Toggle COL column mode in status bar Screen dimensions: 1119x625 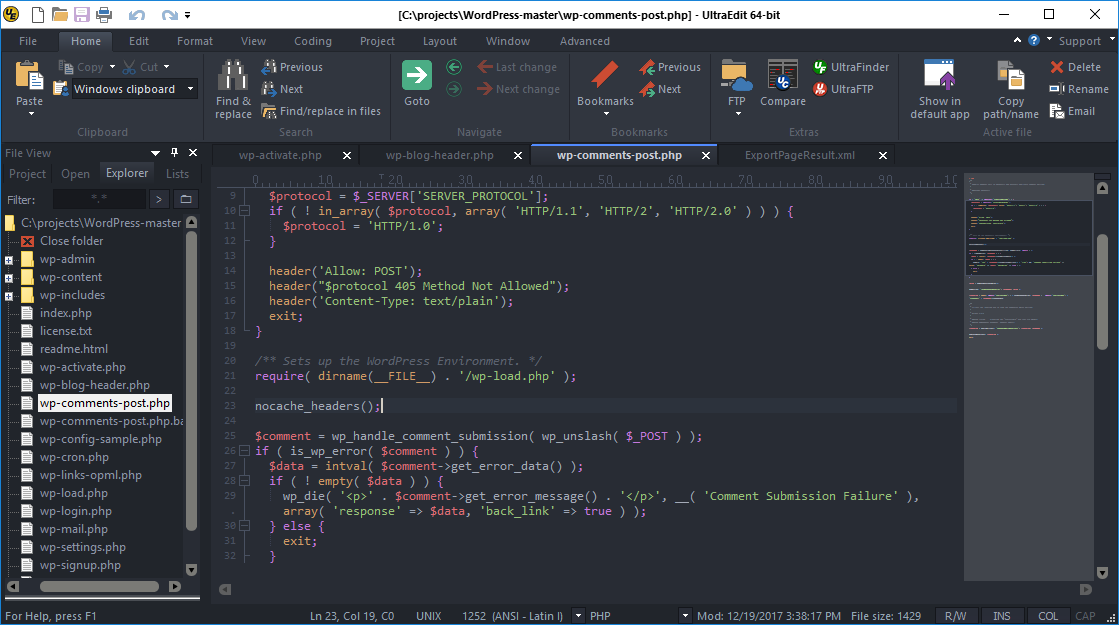[1047, 616]
